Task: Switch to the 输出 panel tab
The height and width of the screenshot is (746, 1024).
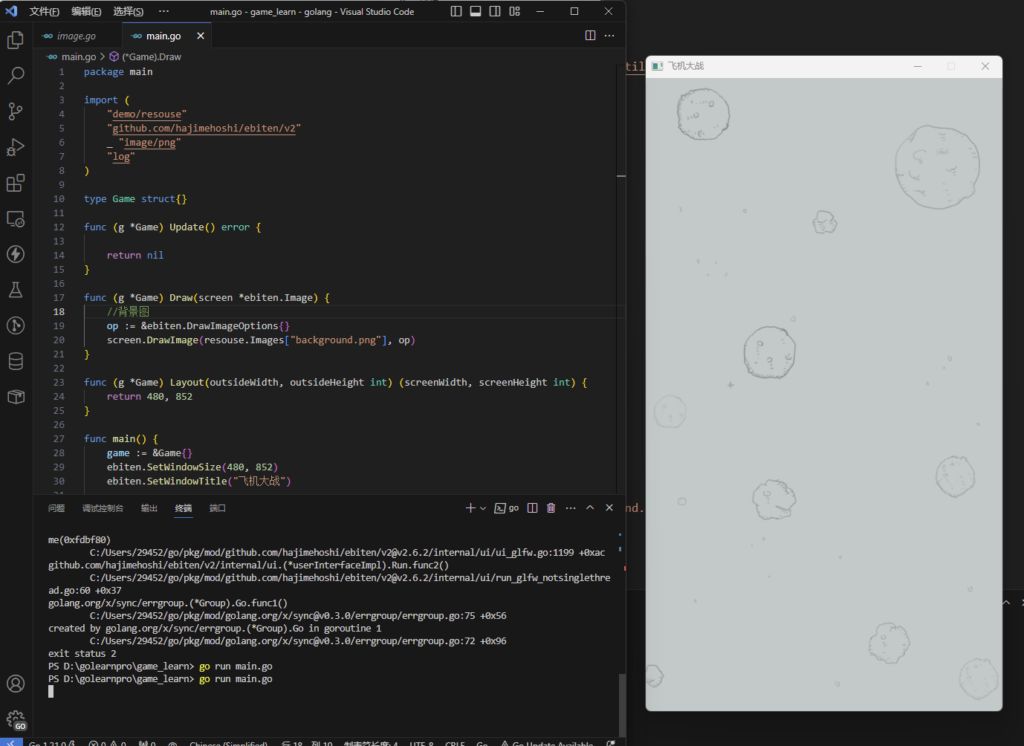Action: click(149, 508)
